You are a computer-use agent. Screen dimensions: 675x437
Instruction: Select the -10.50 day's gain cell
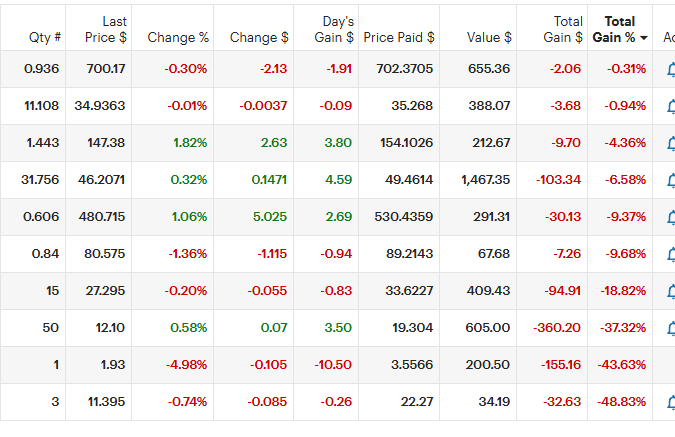point(326,365)
